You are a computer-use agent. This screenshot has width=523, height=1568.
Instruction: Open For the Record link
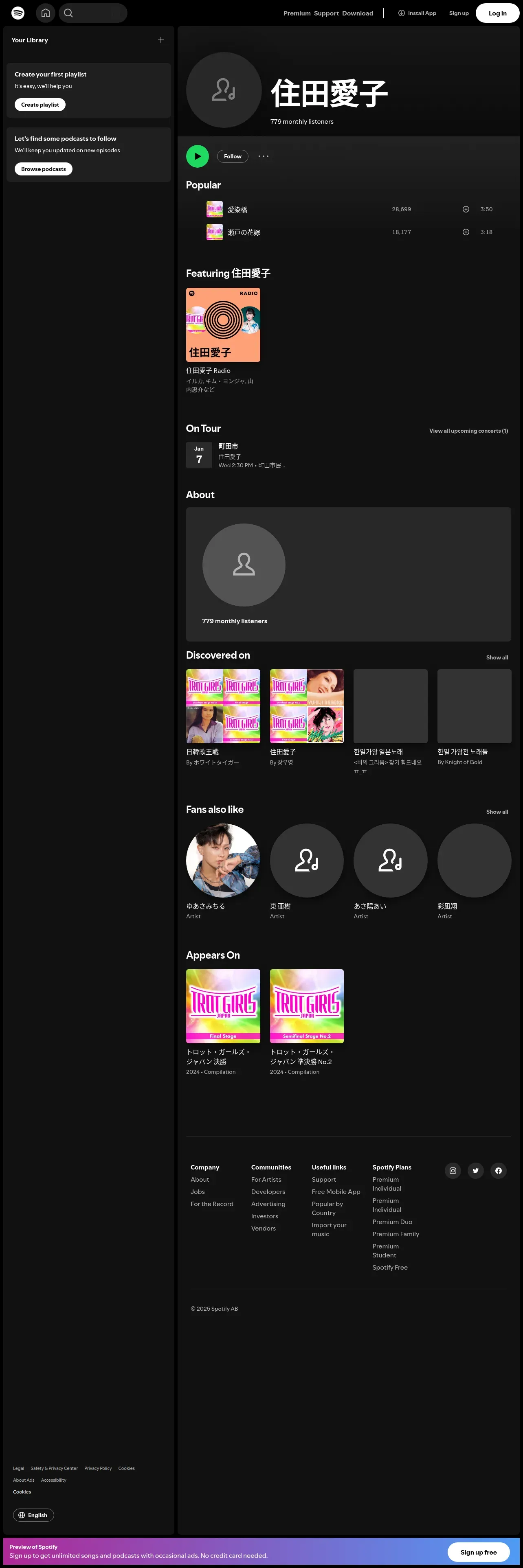click(212, 1204)
